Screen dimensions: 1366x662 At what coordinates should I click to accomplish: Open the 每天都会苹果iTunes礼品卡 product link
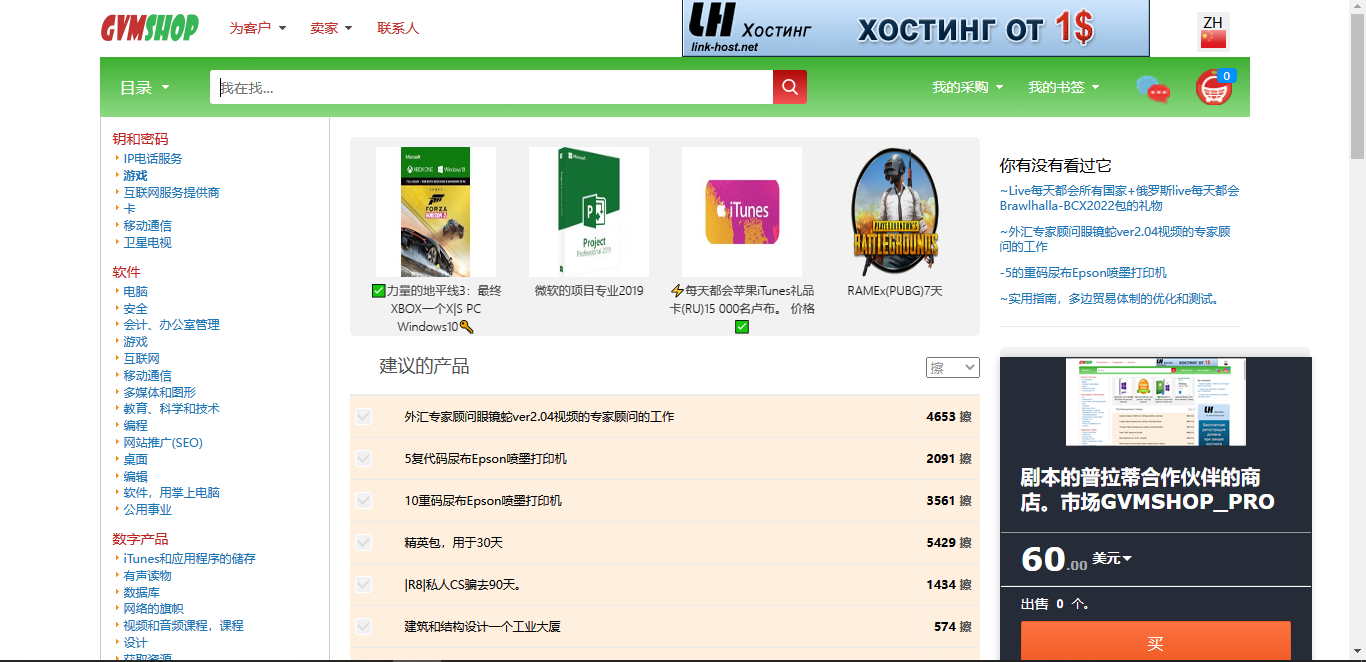pos(742,308)
